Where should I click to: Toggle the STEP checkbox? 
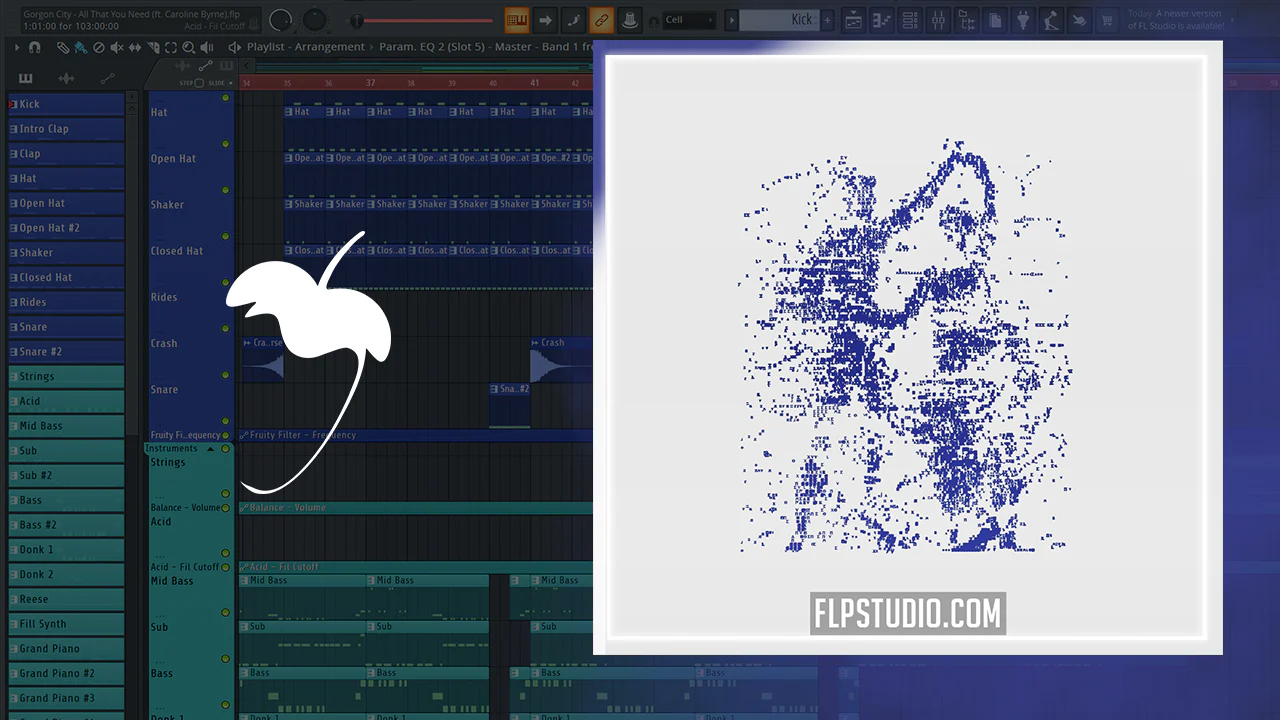click(x=198, y=83)
